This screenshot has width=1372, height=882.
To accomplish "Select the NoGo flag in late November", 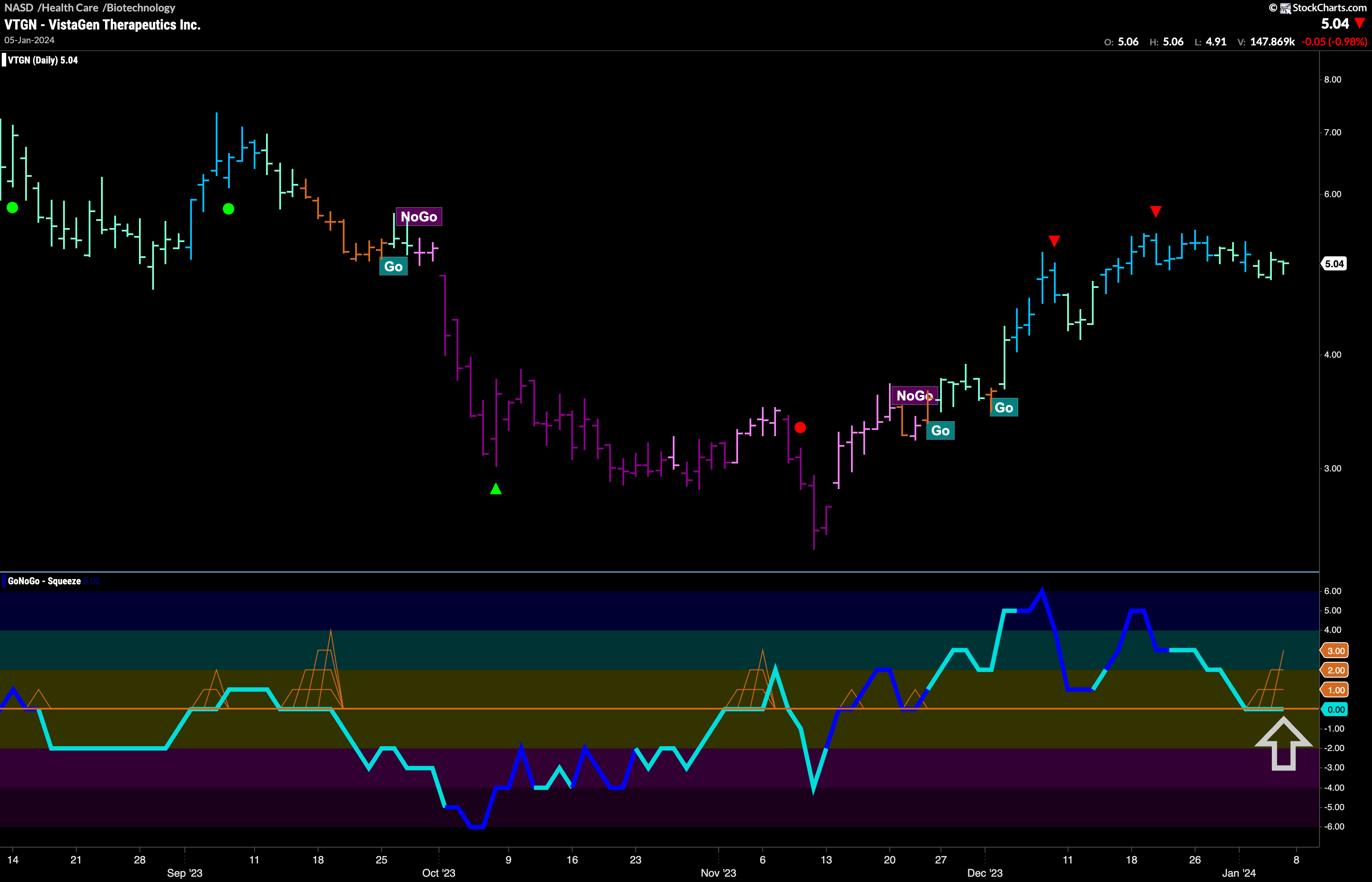I will (914, 395).
